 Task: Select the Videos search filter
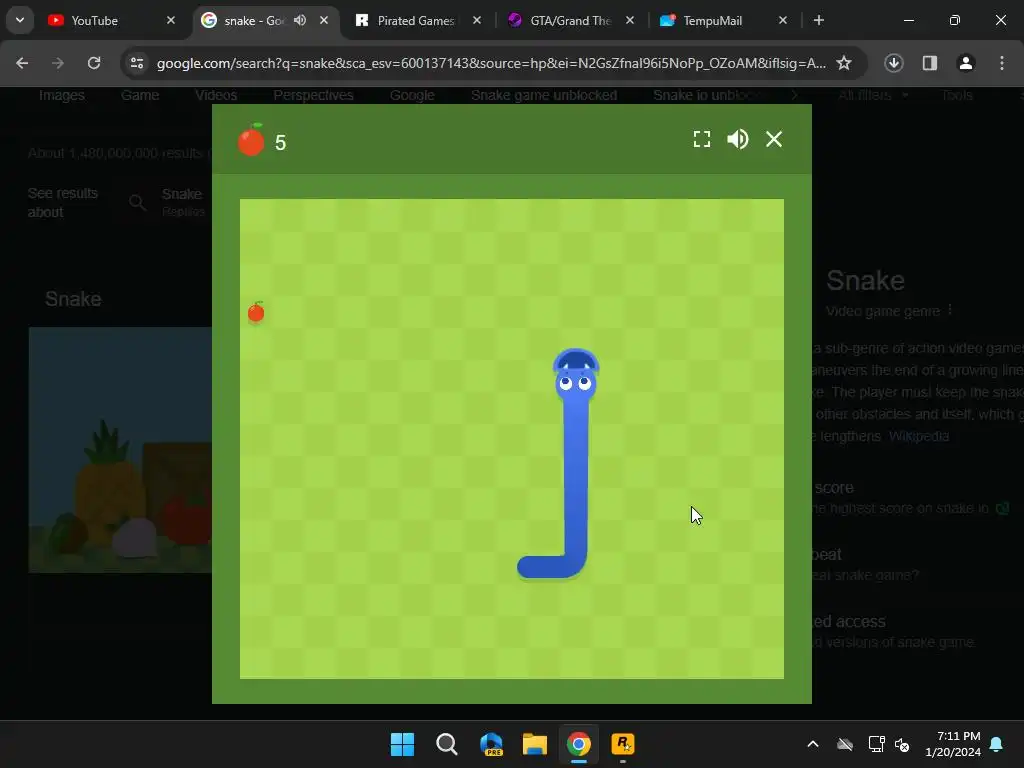[x=216, y=95]
